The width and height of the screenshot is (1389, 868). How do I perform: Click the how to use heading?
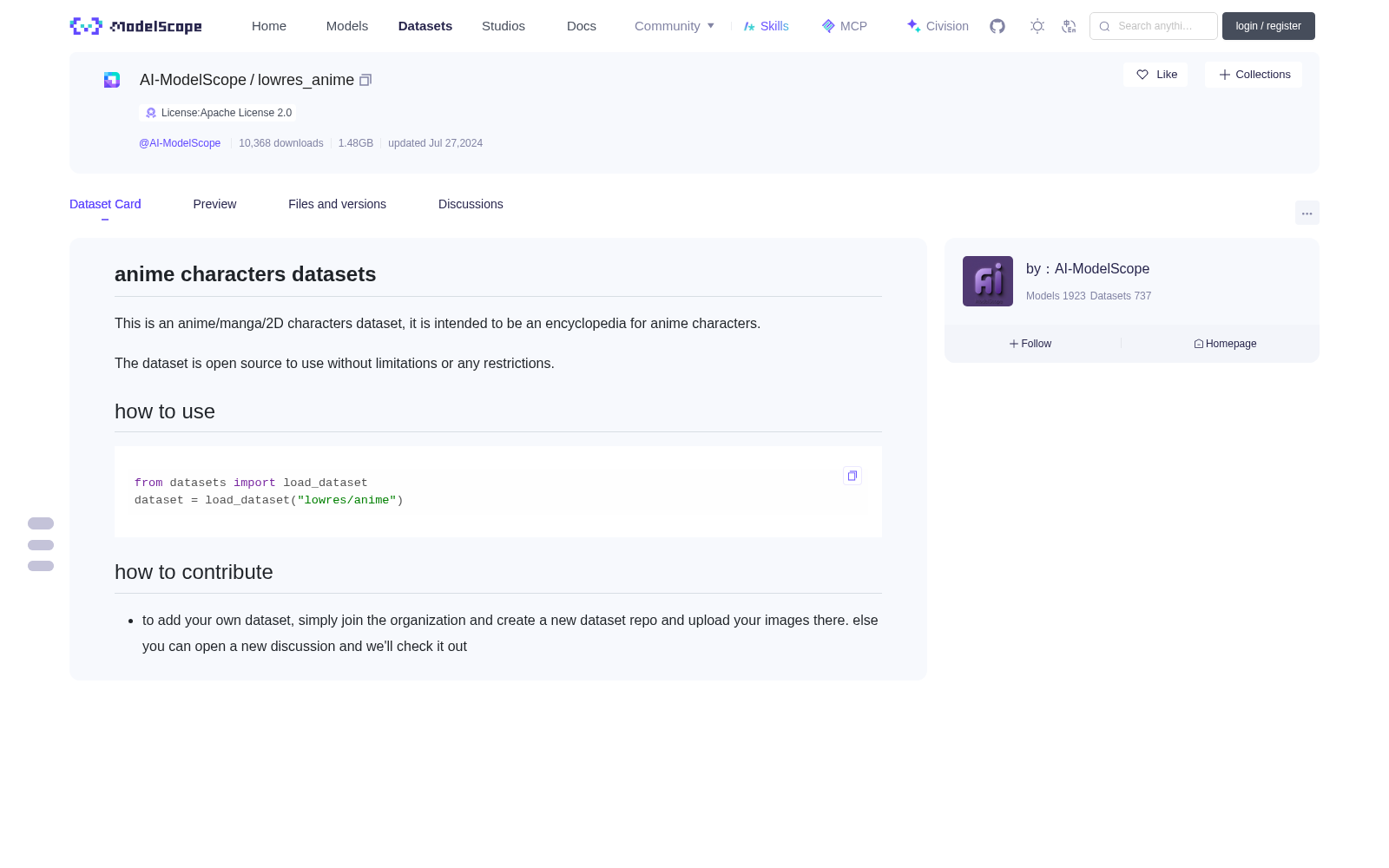165,411
